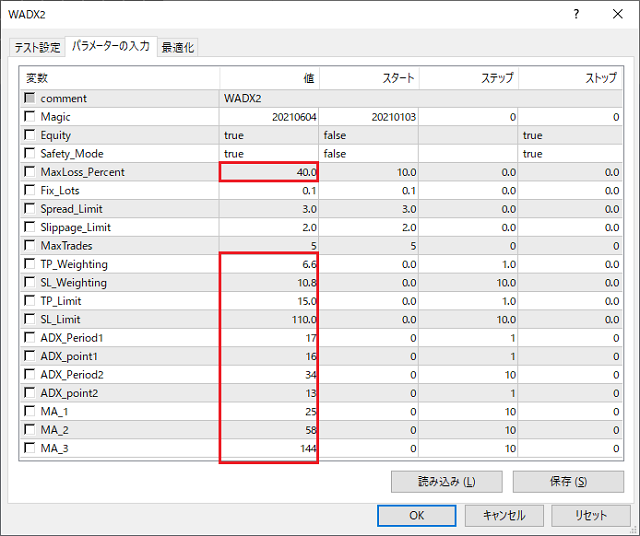
Task: Click the 読み込み (L) load button
Action: point(447,482)
